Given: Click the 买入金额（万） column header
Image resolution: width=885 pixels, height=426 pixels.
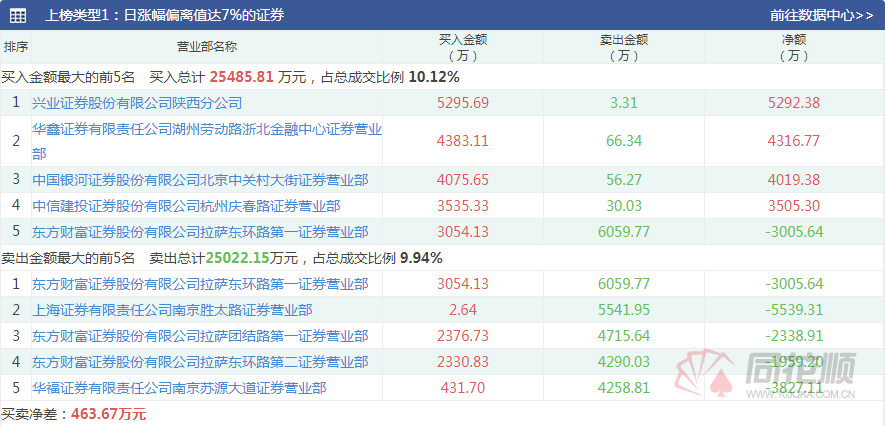Looking at the screenshot, I should pos(463,47).
